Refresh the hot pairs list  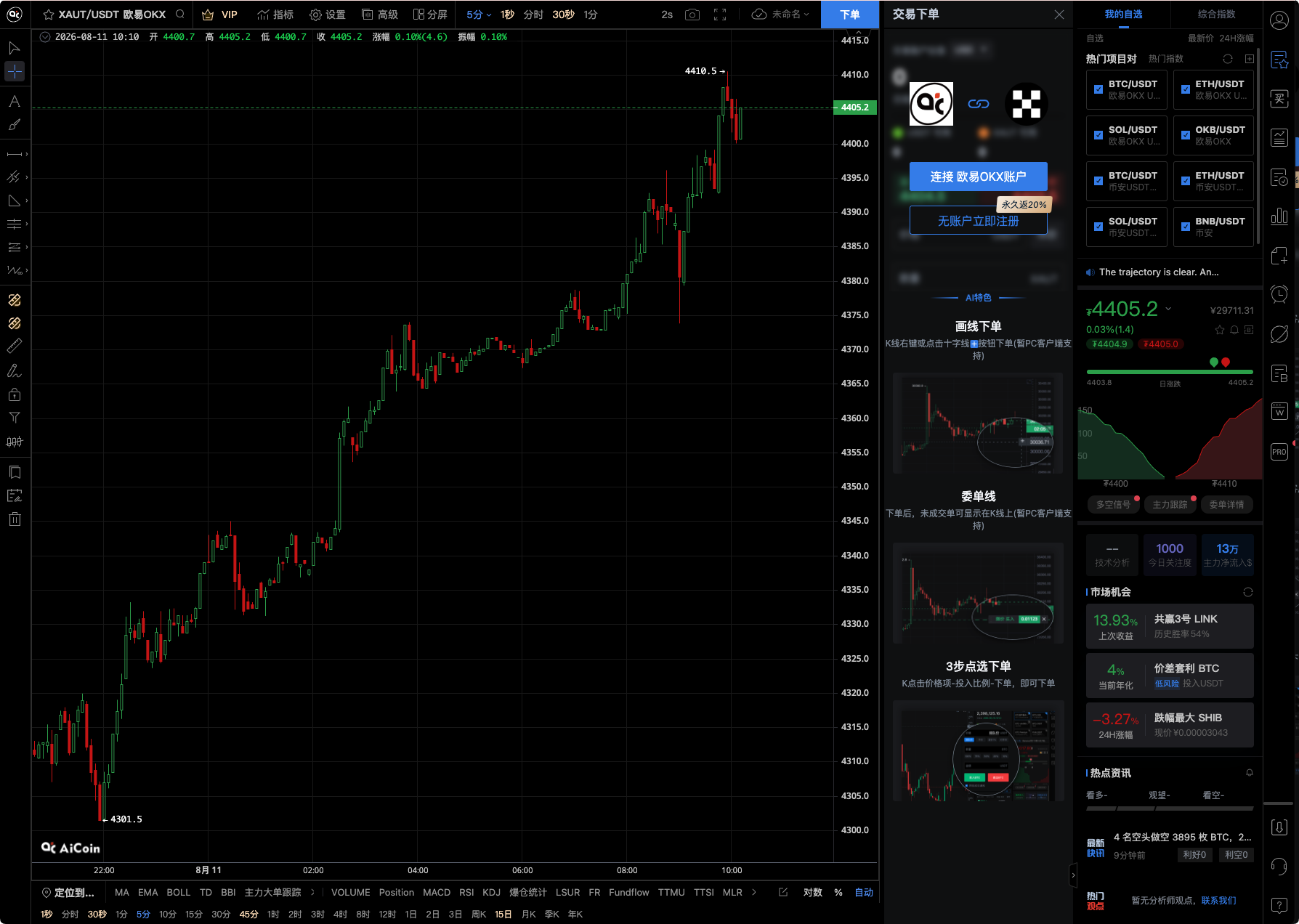coord(1228,59)
